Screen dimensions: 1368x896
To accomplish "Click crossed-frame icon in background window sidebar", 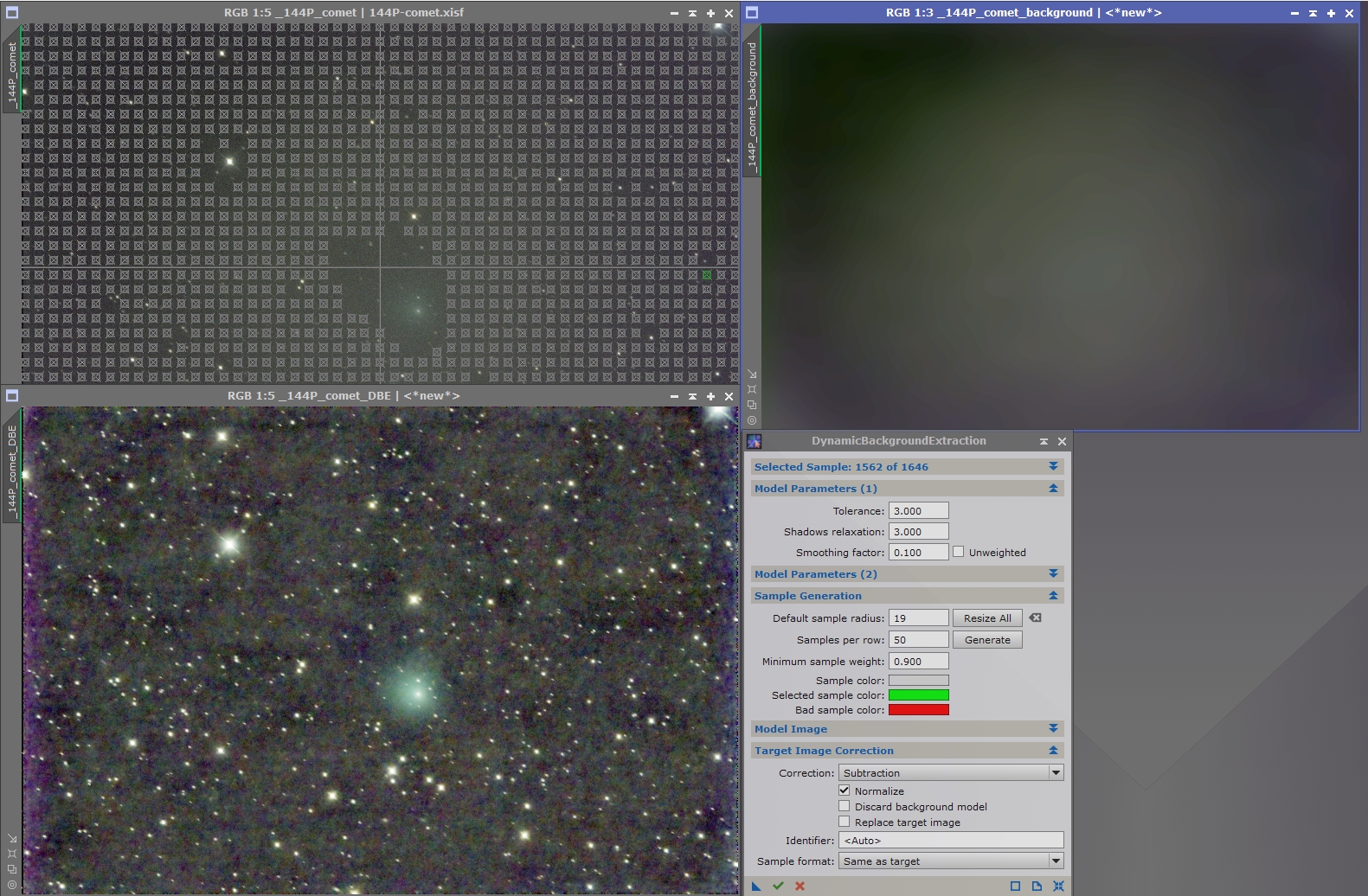I will [x=752, y=389].
